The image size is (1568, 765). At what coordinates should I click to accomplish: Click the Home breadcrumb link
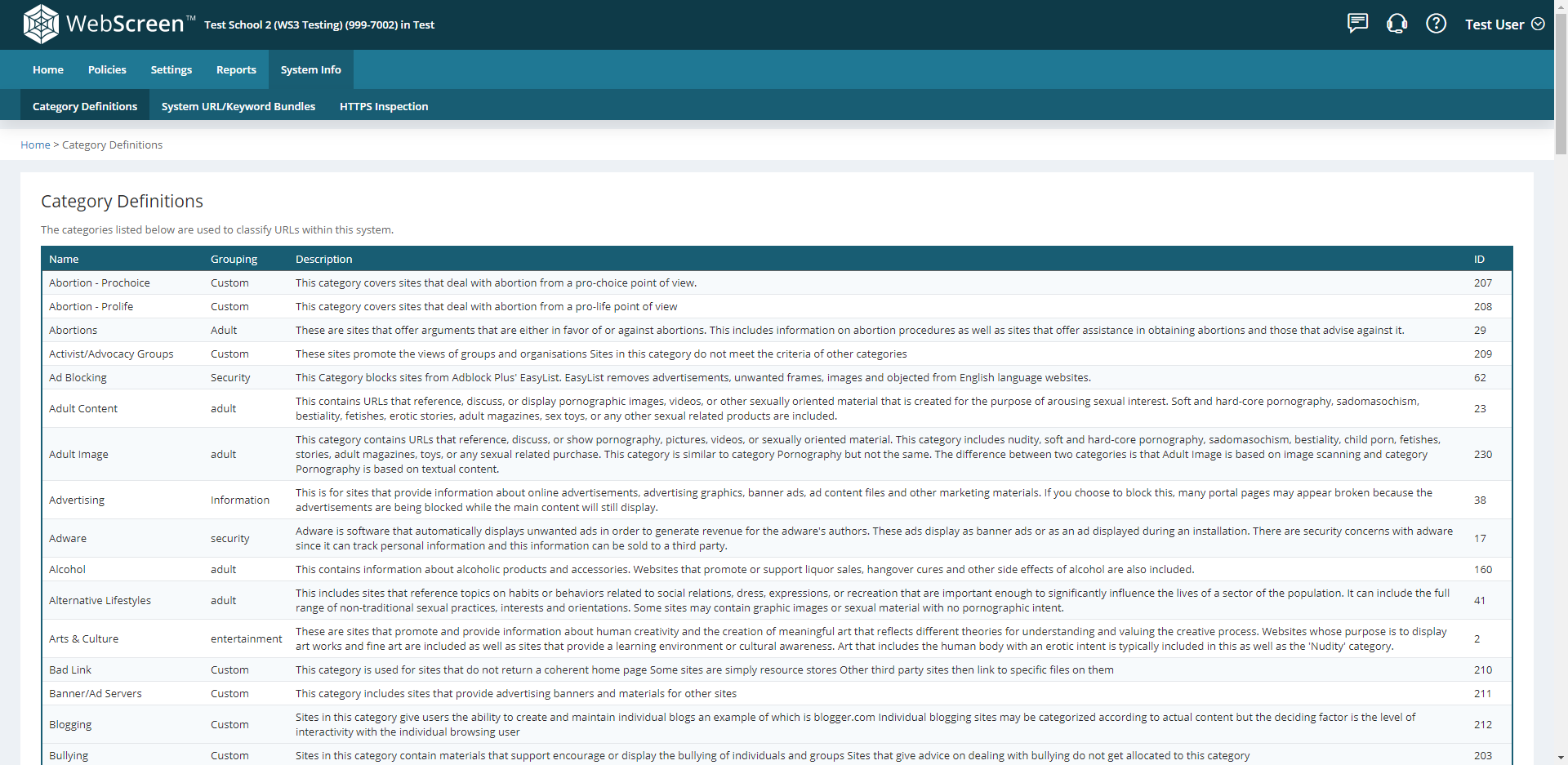35,145
